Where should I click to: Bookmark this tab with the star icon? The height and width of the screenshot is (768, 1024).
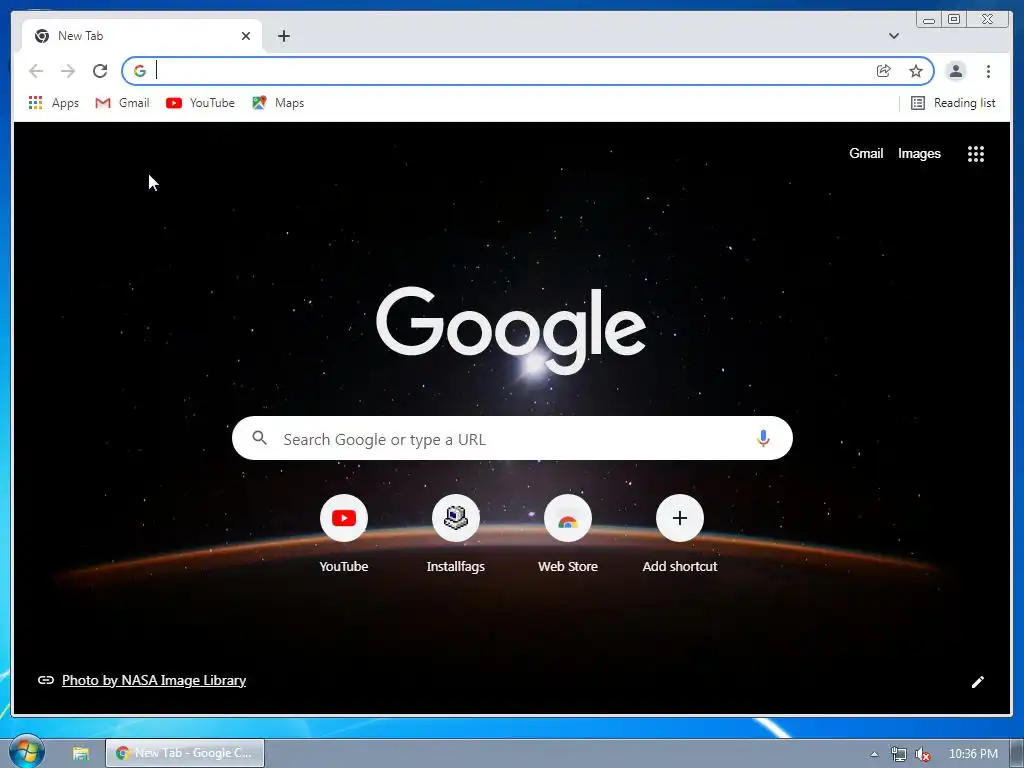pos(916,71)
